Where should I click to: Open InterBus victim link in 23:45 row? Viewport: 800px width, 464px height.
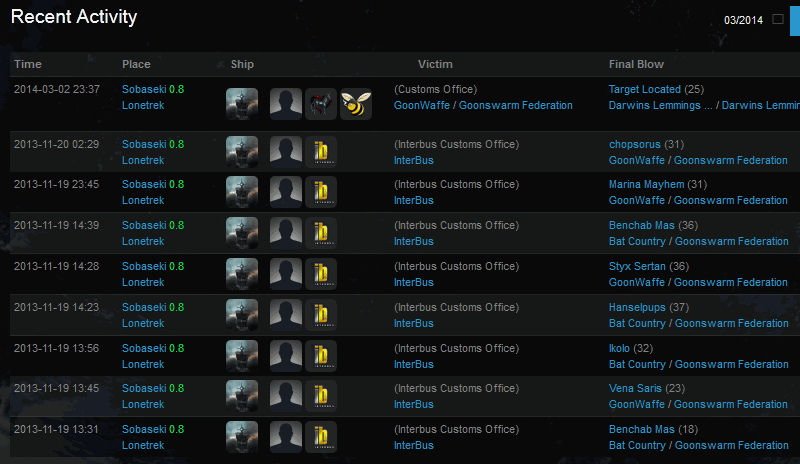point(413,201)
